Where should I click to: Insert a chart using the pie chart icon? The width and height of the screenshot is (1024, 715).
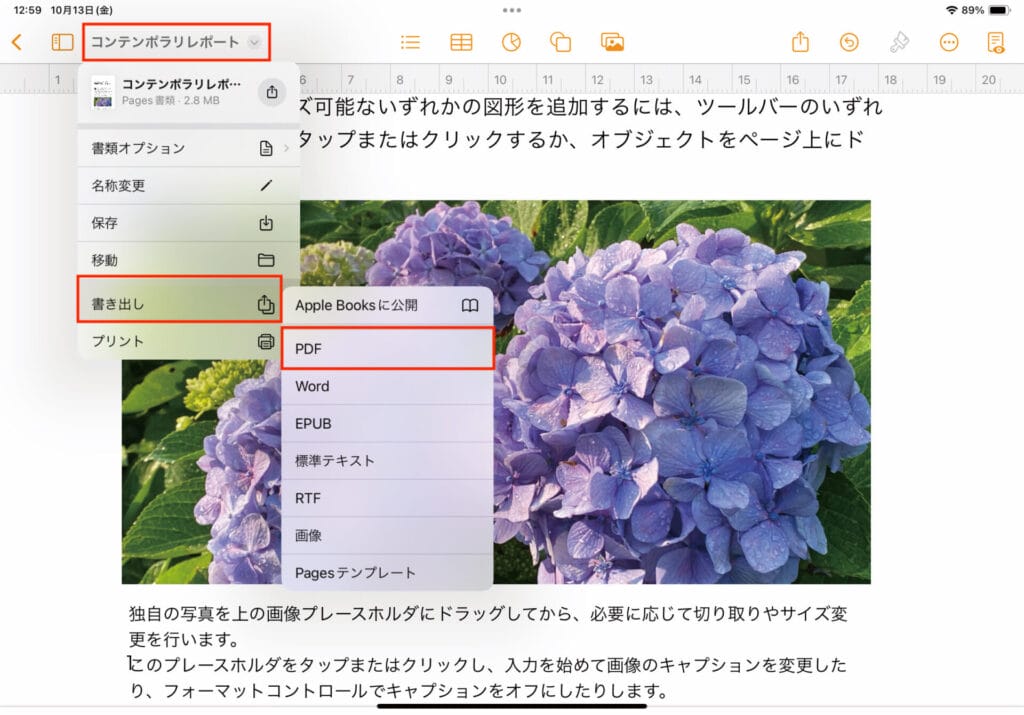[511, 42]
